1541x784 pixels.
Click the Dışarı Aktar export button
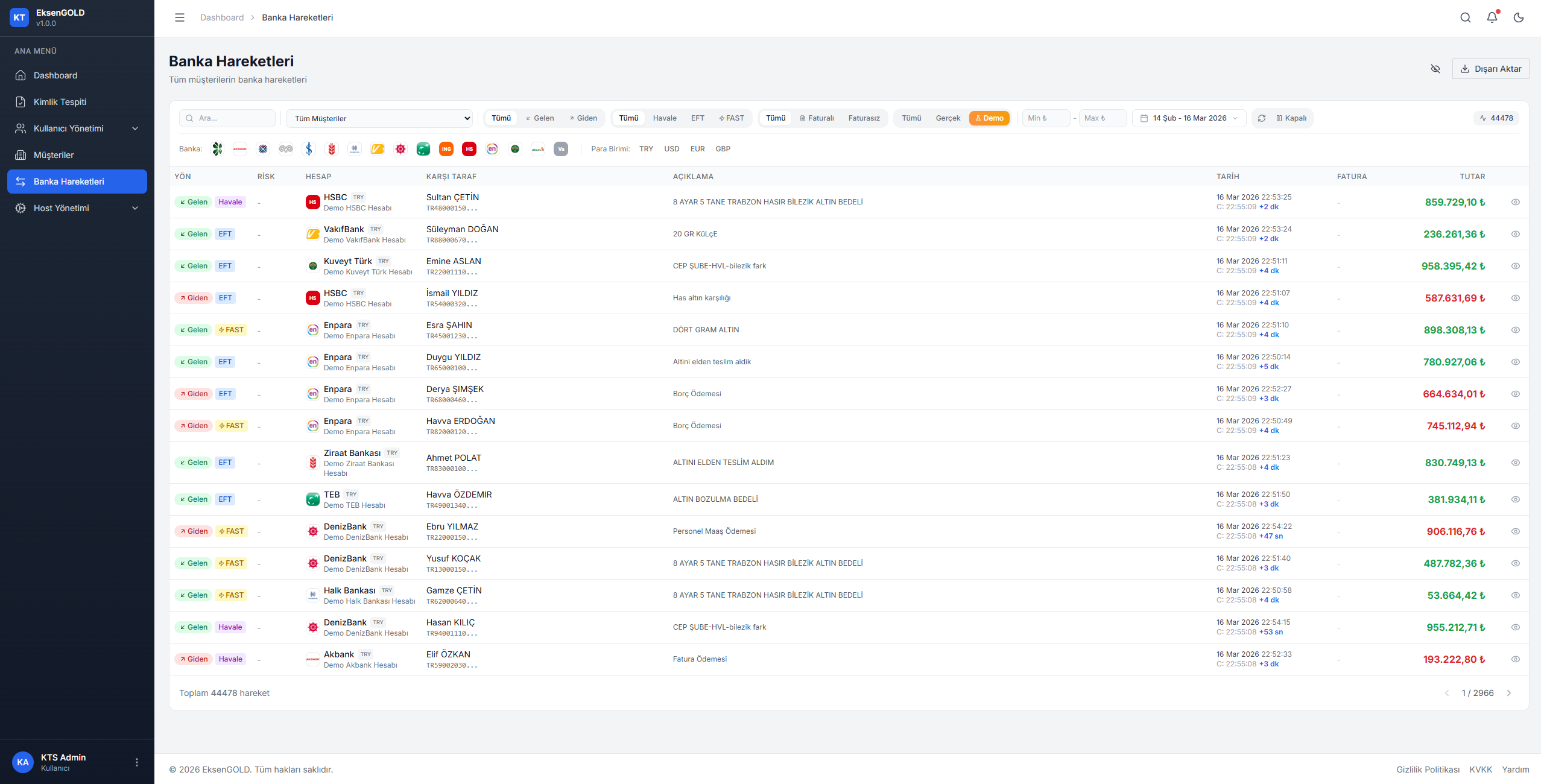[x=1490, y=68]
